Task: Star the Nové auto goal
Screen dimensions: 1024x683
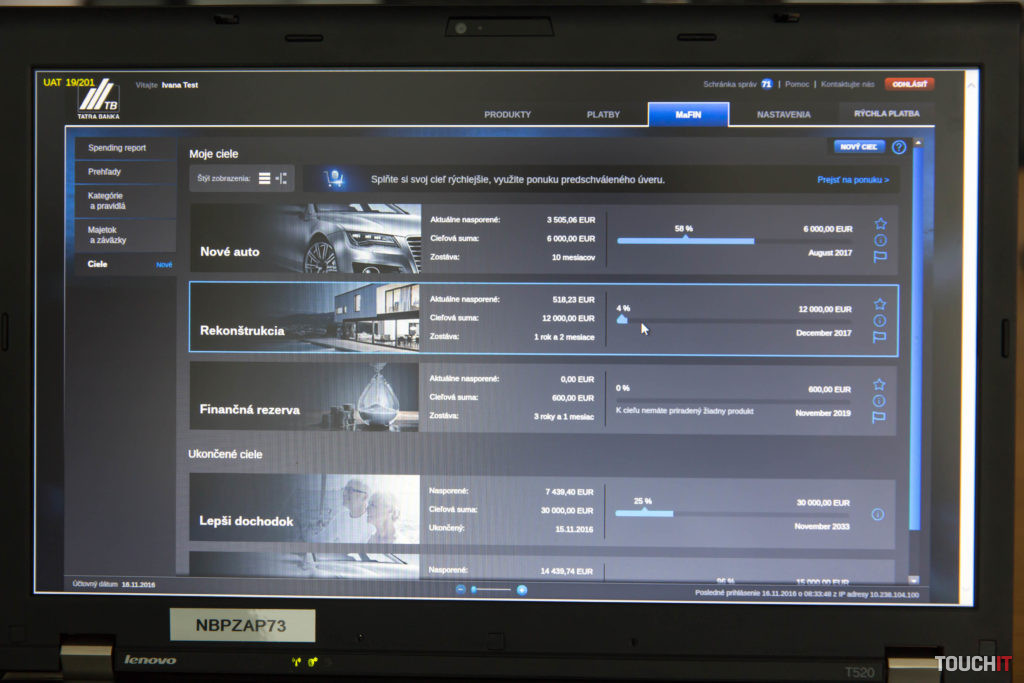Action: [880, 223]
